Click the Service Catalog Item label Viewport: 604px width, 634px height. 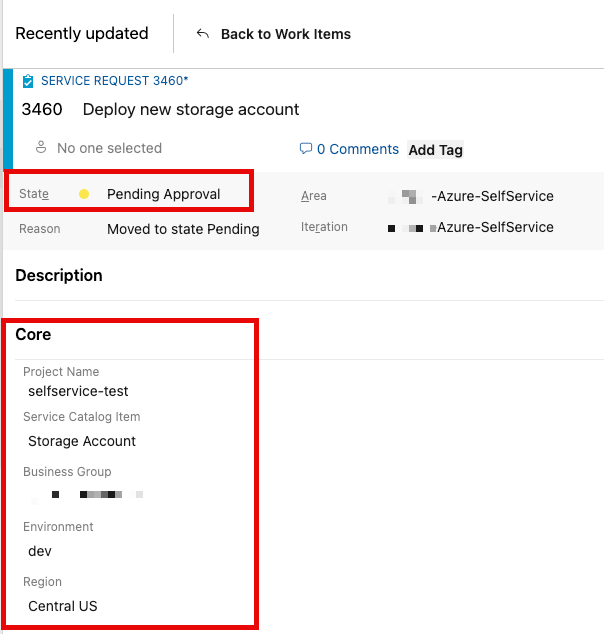point(82,416)
